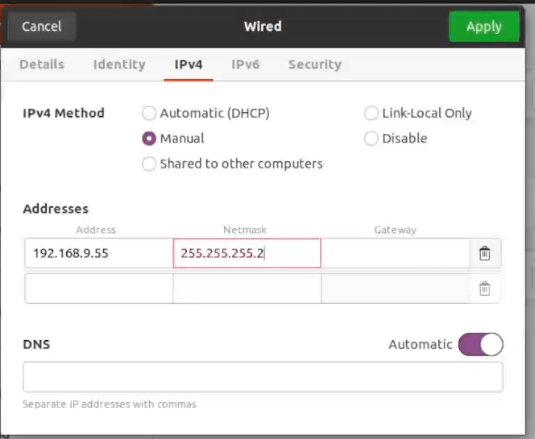
Task: Delete the 192.168.9.55 address row
Action: [x=485, y=253]
